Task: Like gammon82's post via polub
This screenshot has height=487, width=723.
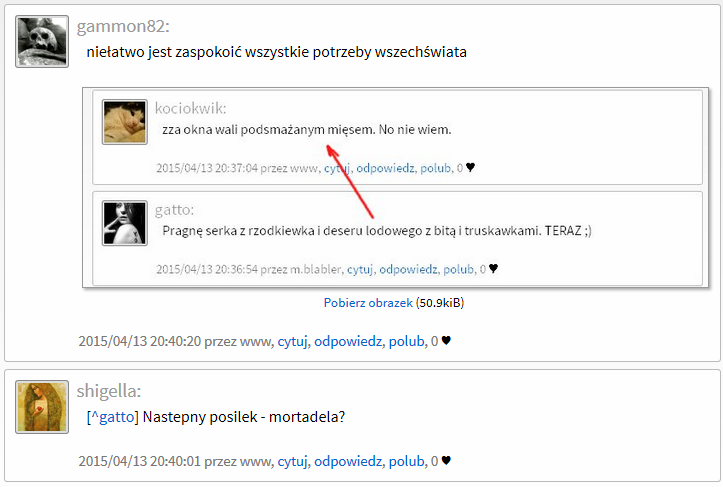Action: [x=406, y=341]
